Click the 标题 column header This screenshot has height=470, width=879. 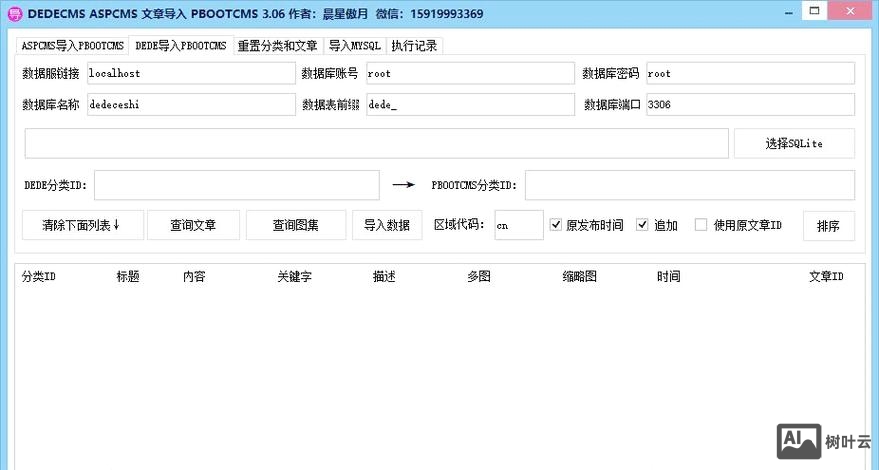[x=128, y=277]
